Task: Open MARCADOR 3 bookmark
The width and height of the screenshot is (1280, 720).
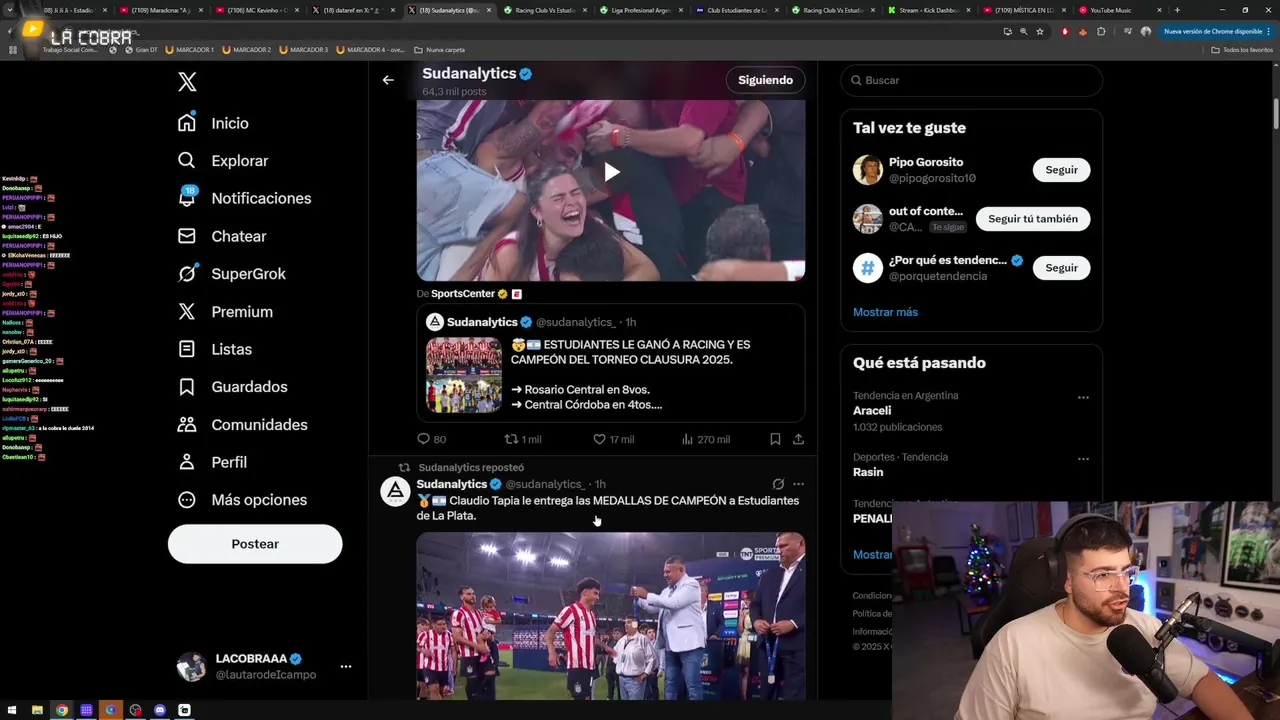Action: [303, 49]
